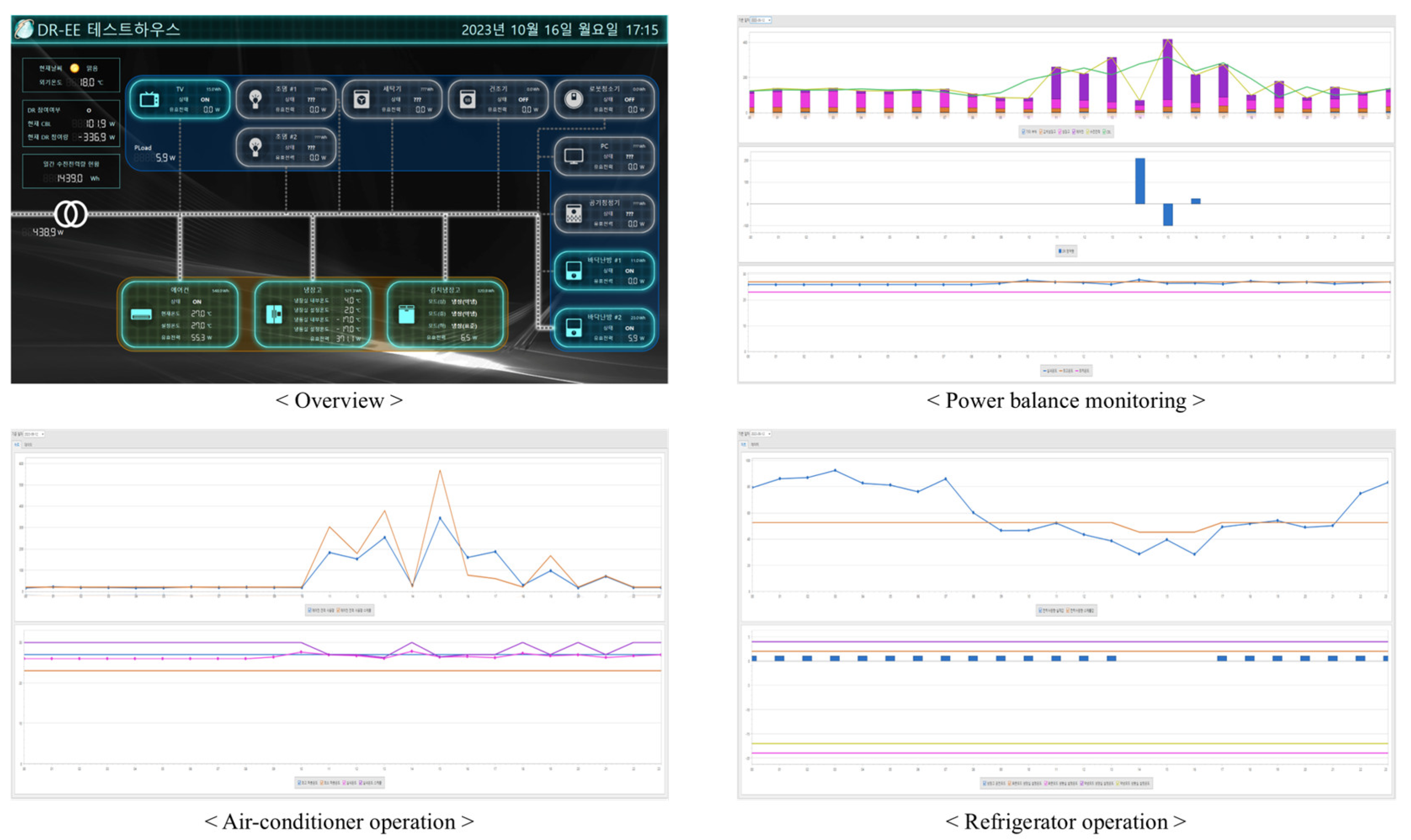1411x840 pixels.
Task: Click the washing machine (세탁기) icon
Action: click(x=361, y=100)
